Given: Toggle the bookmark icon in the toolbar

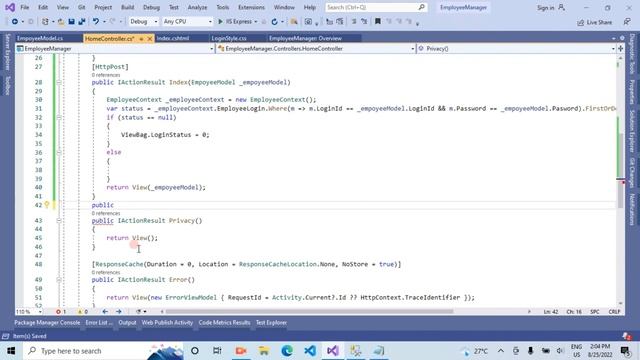Looking at the screenshot, I should (378, 21).
